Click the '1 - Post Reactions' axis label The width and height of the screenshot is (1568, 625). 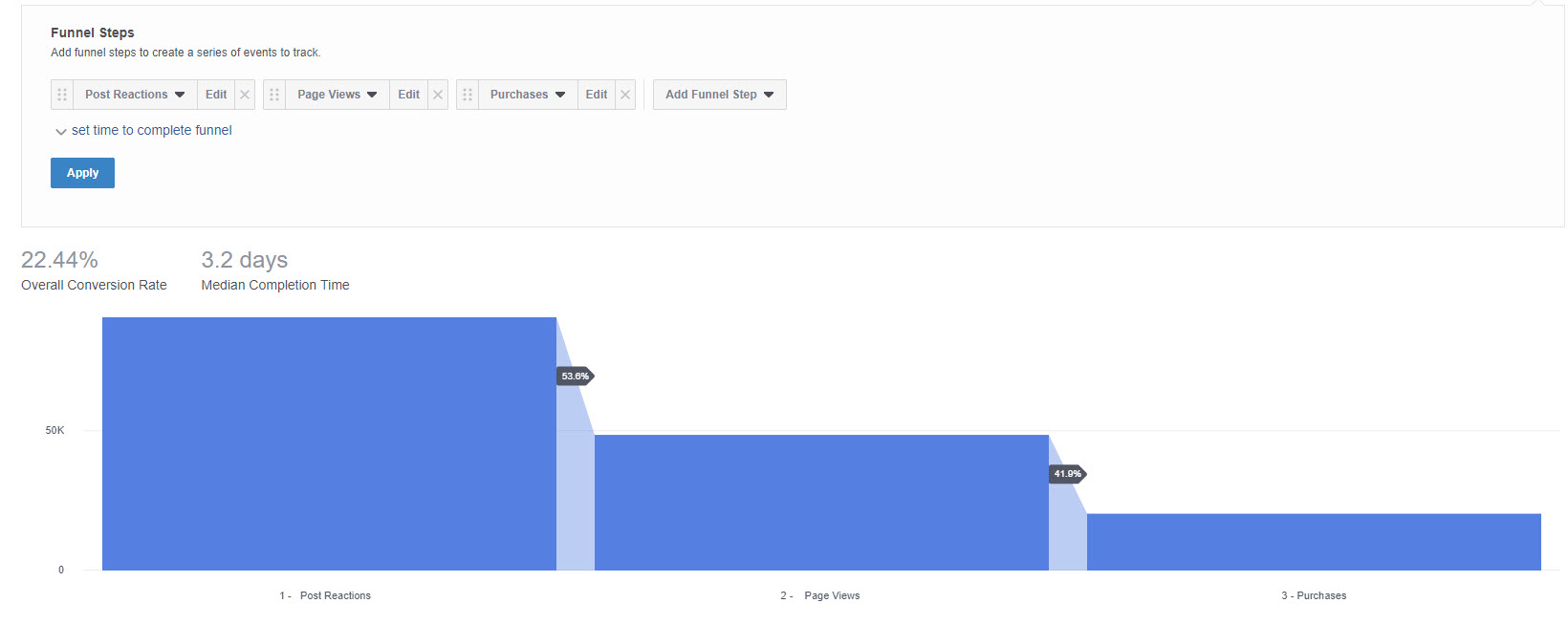coord(325,595)
